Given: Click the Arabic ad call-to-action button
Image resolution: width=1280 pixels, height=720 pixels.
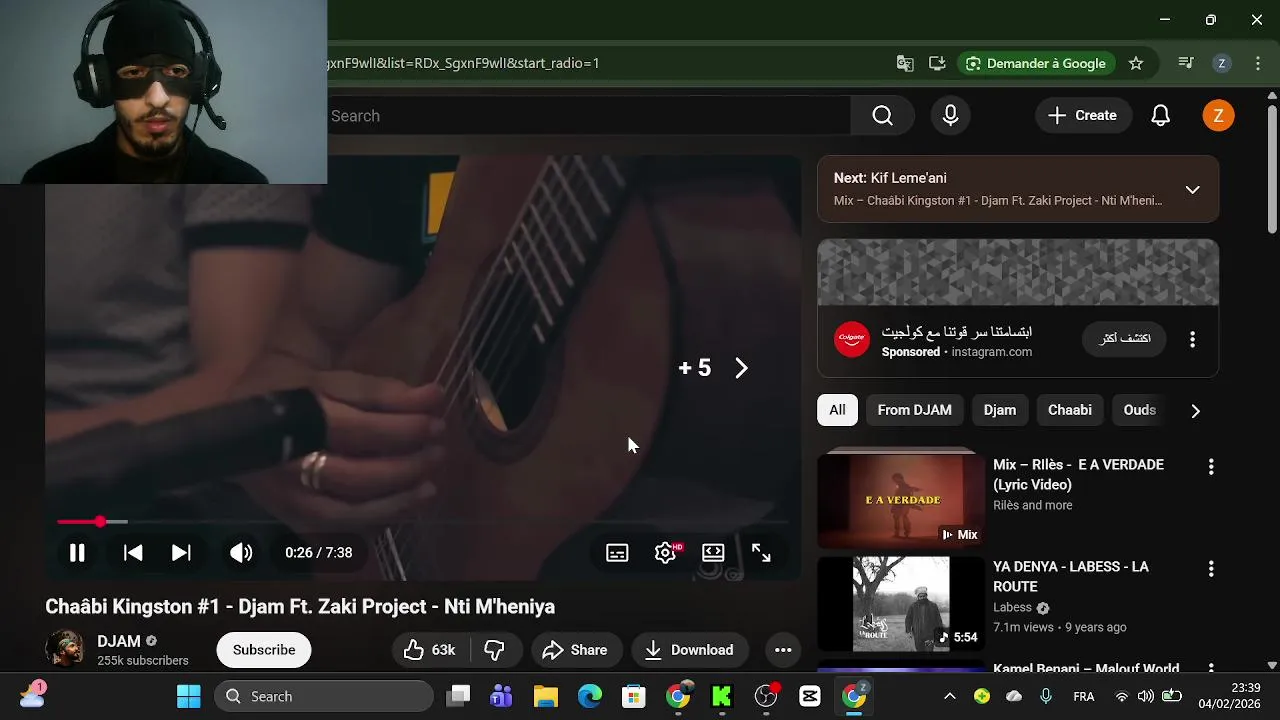Looking at the screenshot, I should [x=1125, y=339].
